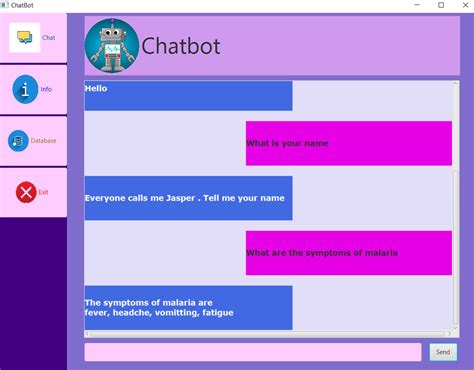Open the Database cylinder icon
Image resolution: width=474 pixels, height=370 pixels.
point(18,141)
